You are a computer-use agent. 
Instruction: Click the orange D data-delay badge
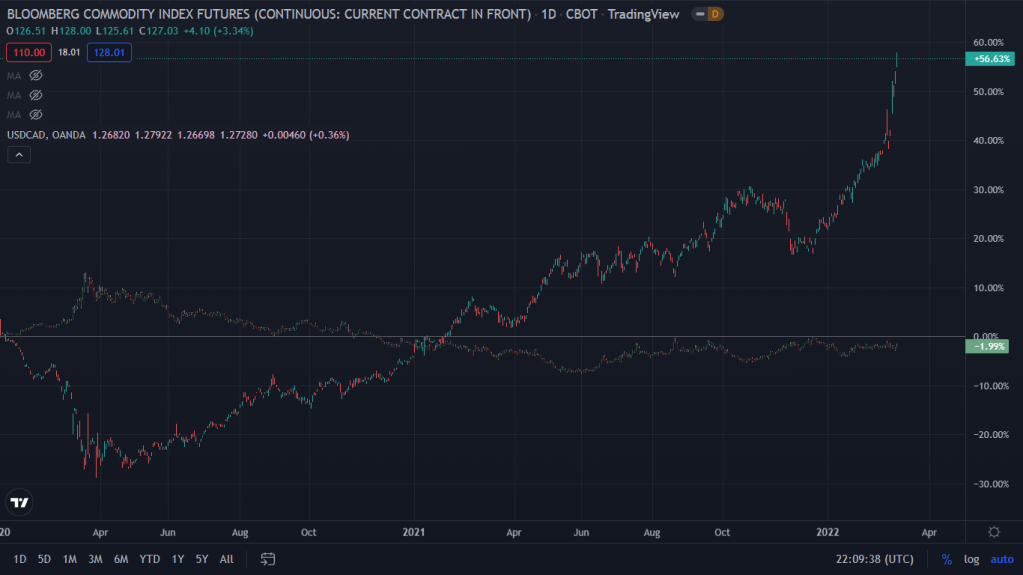pos(716,14)
